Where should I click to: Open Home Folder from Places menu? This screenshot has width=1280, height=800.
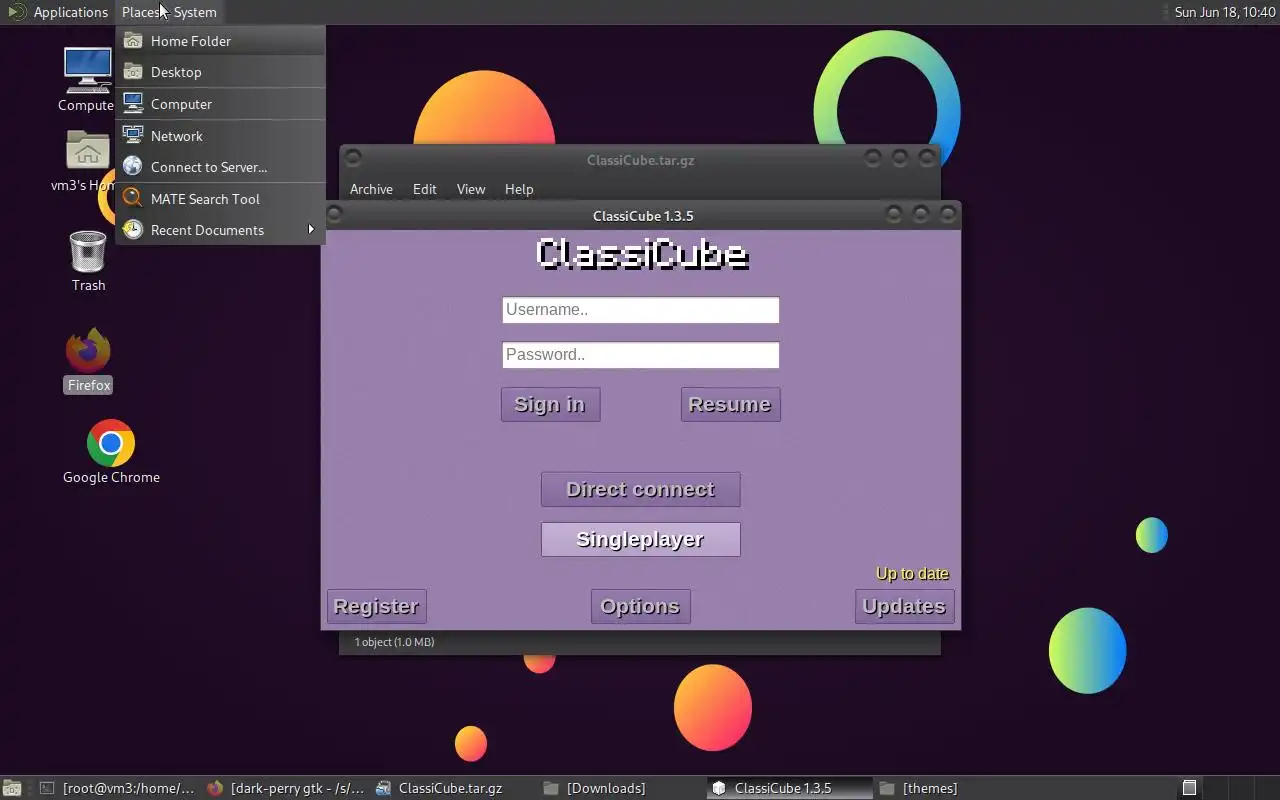point(220,41)
